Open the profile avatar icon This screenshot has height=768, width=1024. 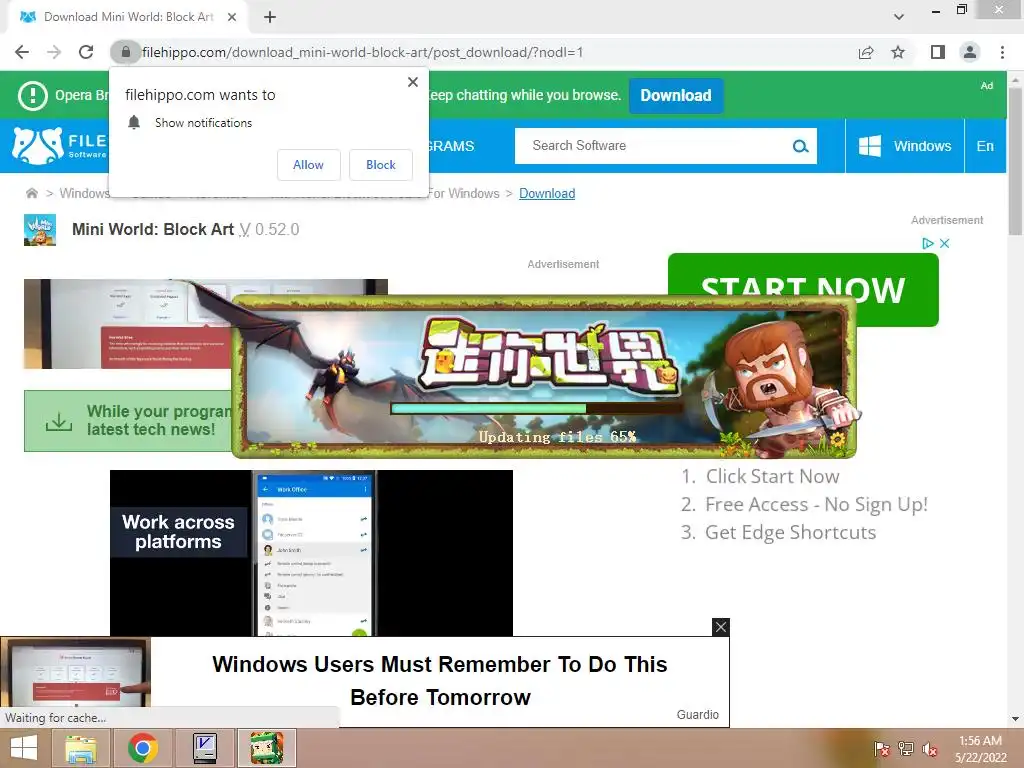click(x=970, y=52)
